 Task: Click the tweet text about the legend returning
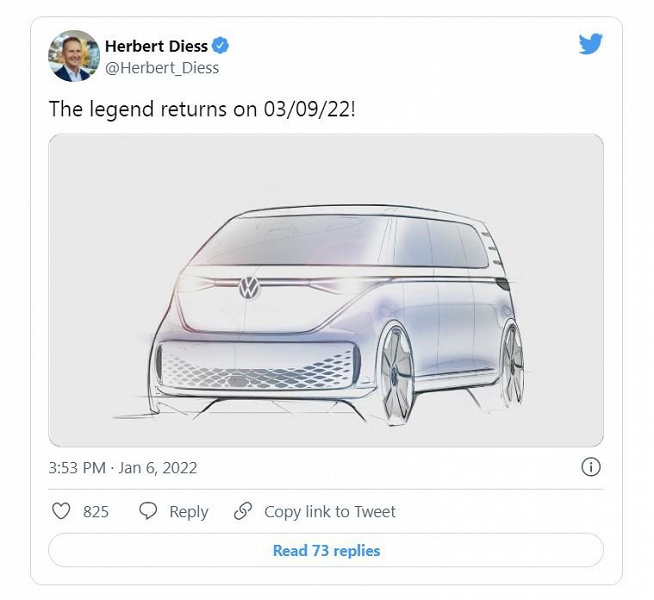pyautogui.click(x=202, y=108)
